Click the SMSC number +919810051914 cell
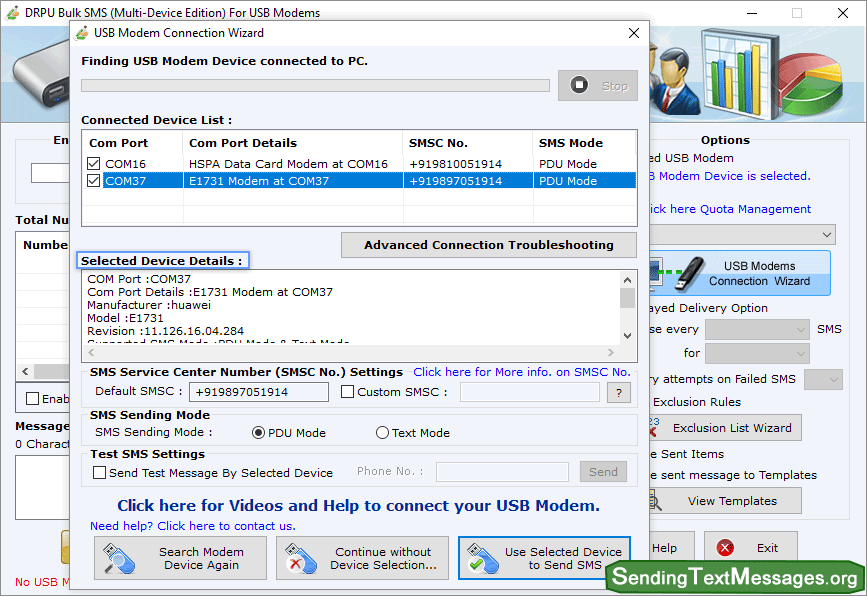 [x=456, y=164]
